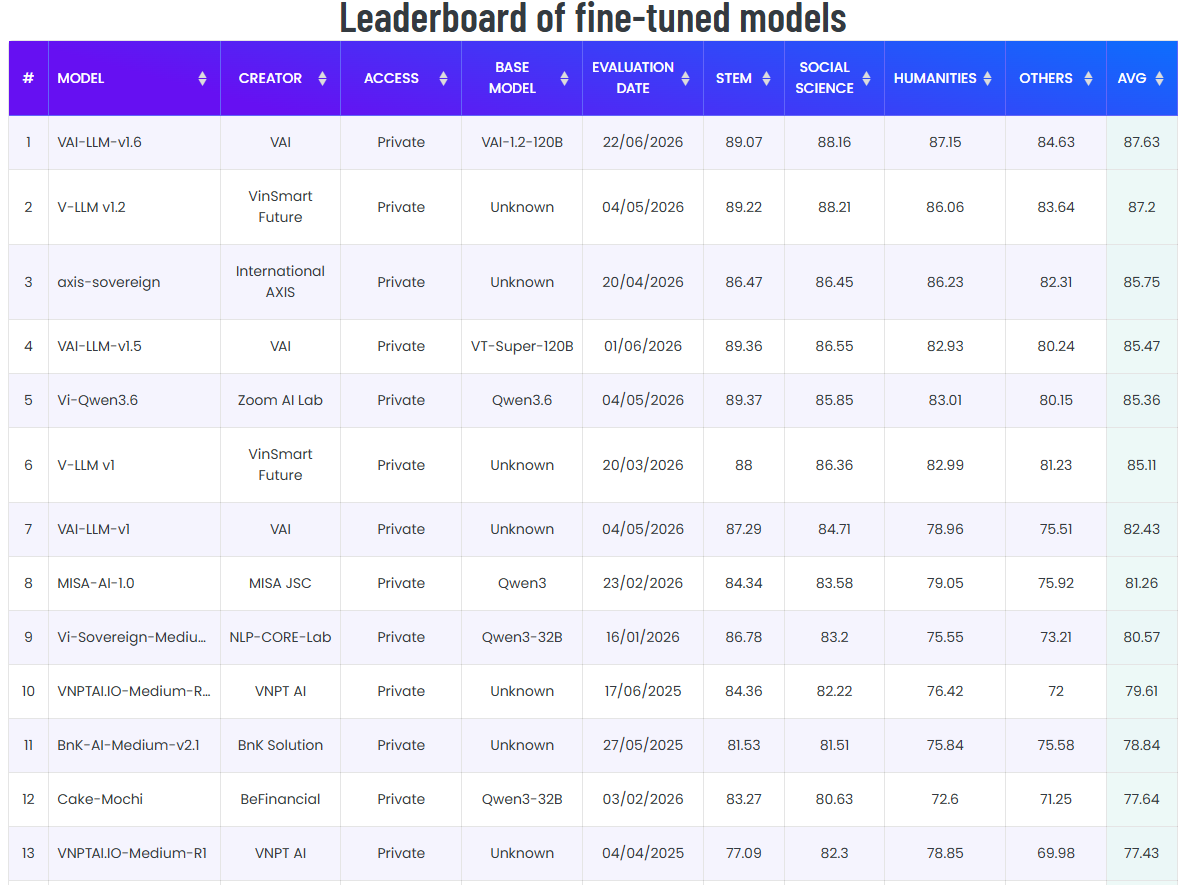Click evaluation date 03/02/2026
The width and height of the screenshot is (1185, 885).
(643, 799)
